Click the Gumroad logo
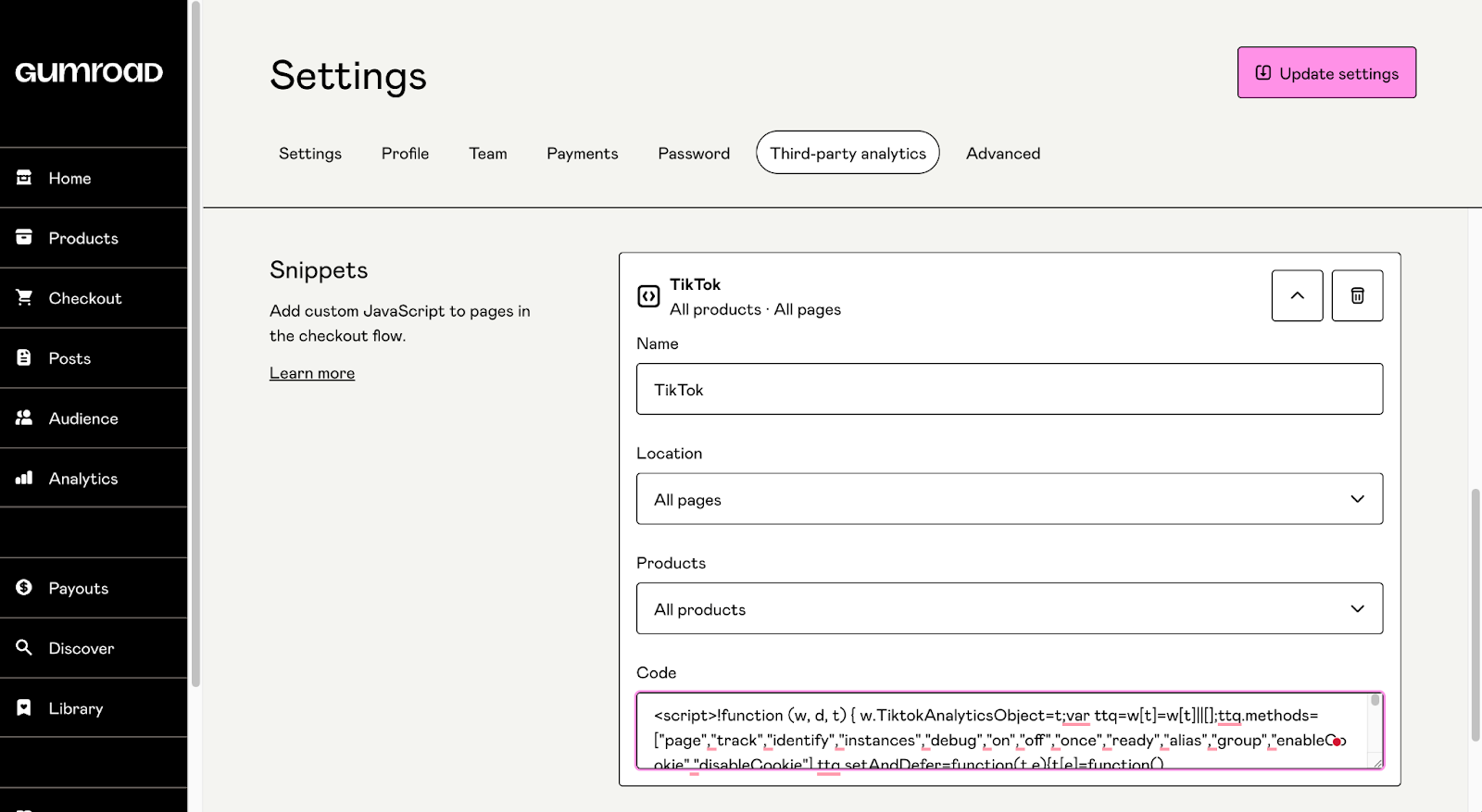This screenshot has height=812, width=1482. pyautogui.click(x=89, y=72)
